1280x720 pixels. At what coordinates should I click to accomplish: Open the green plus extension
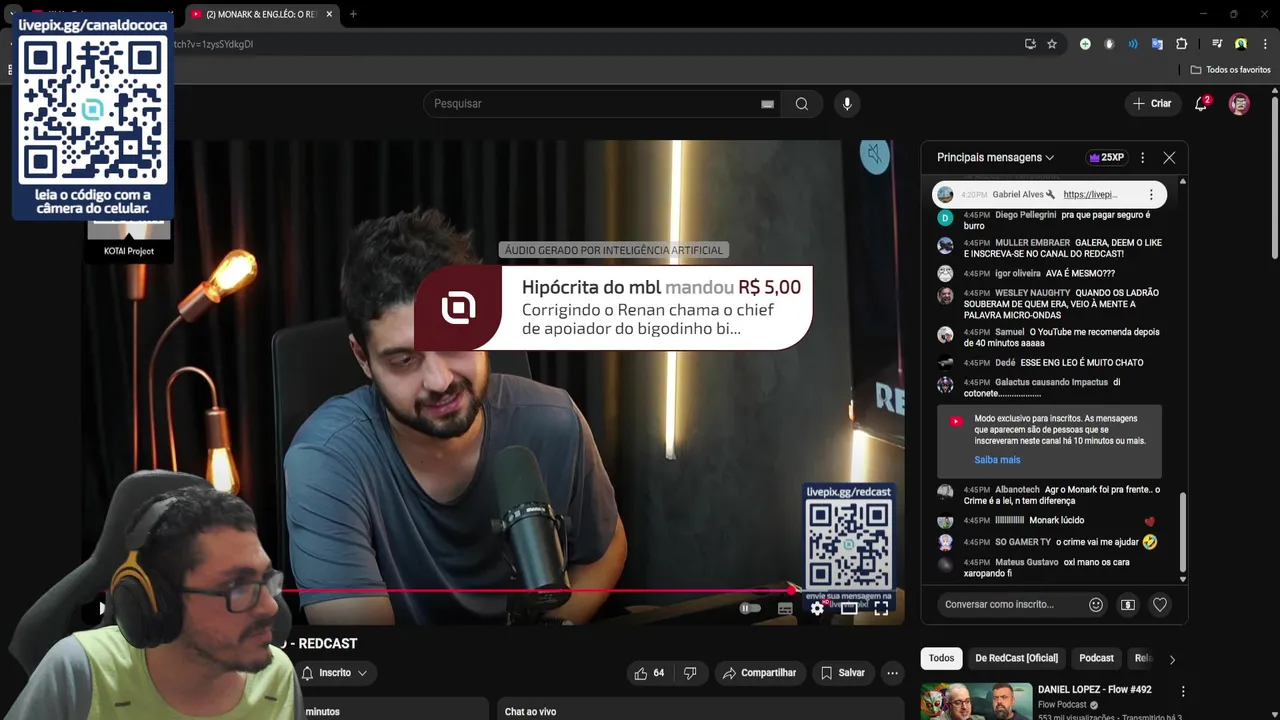click(1085, 44)
